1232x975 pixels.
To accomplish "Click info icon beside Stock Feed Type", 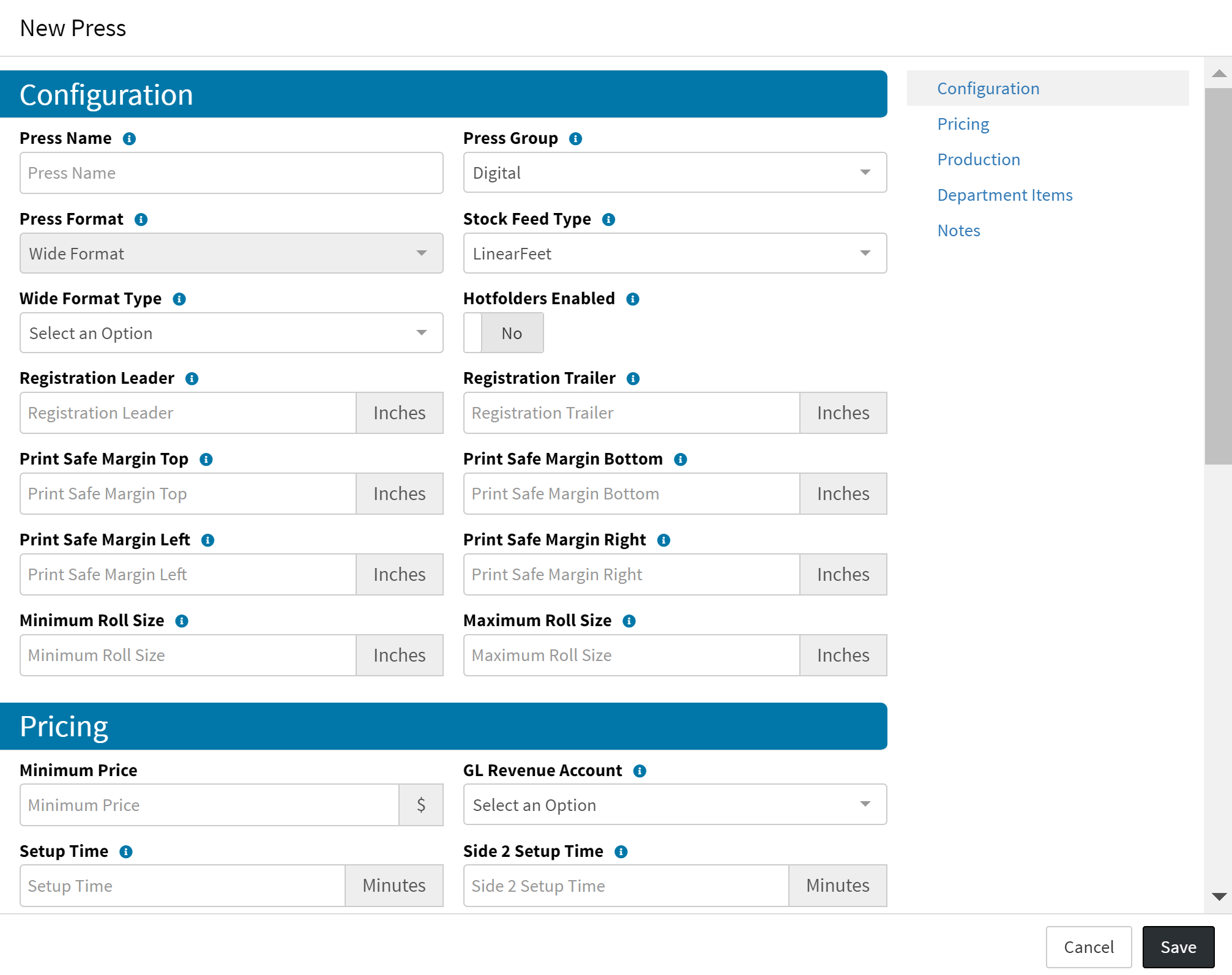I will (608, 220).
